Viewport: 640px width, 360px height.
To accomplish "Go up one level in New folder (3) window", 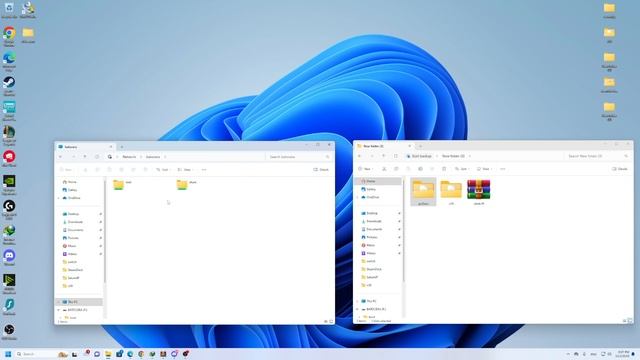I will click(x=384, y=156).
